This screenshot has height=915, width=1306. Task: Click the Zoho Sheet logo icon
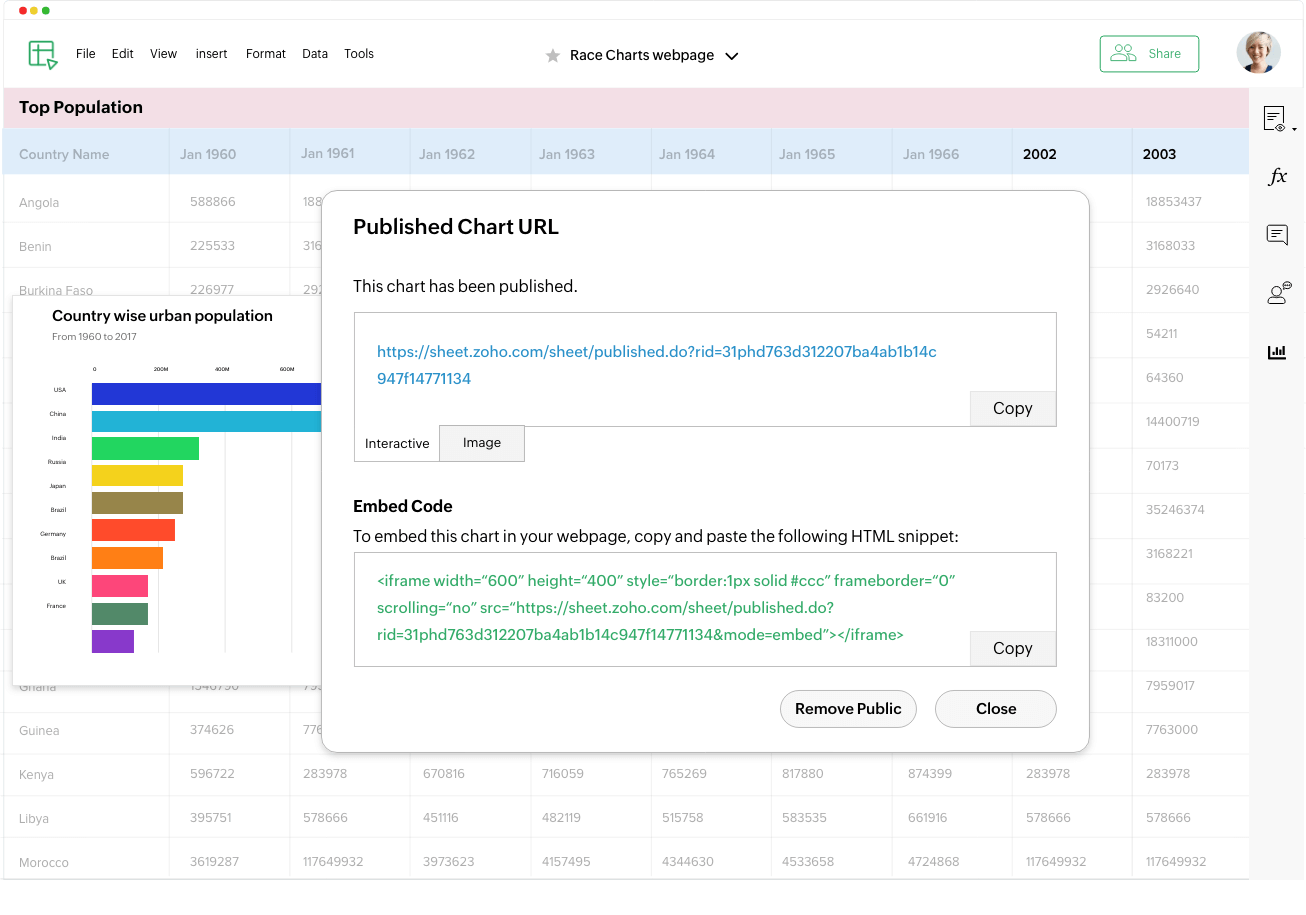coord(43,54)
